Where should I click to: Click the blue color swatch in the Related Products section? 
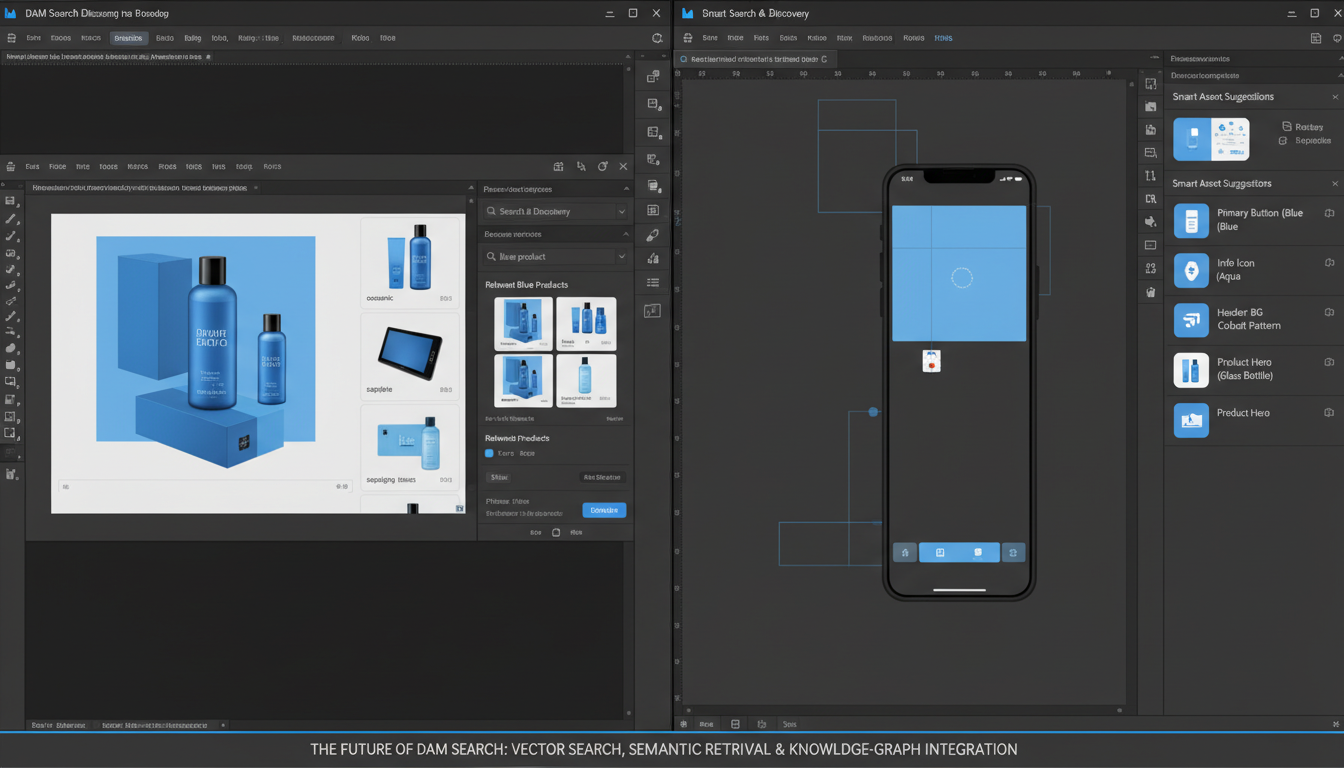coord(491,452)
